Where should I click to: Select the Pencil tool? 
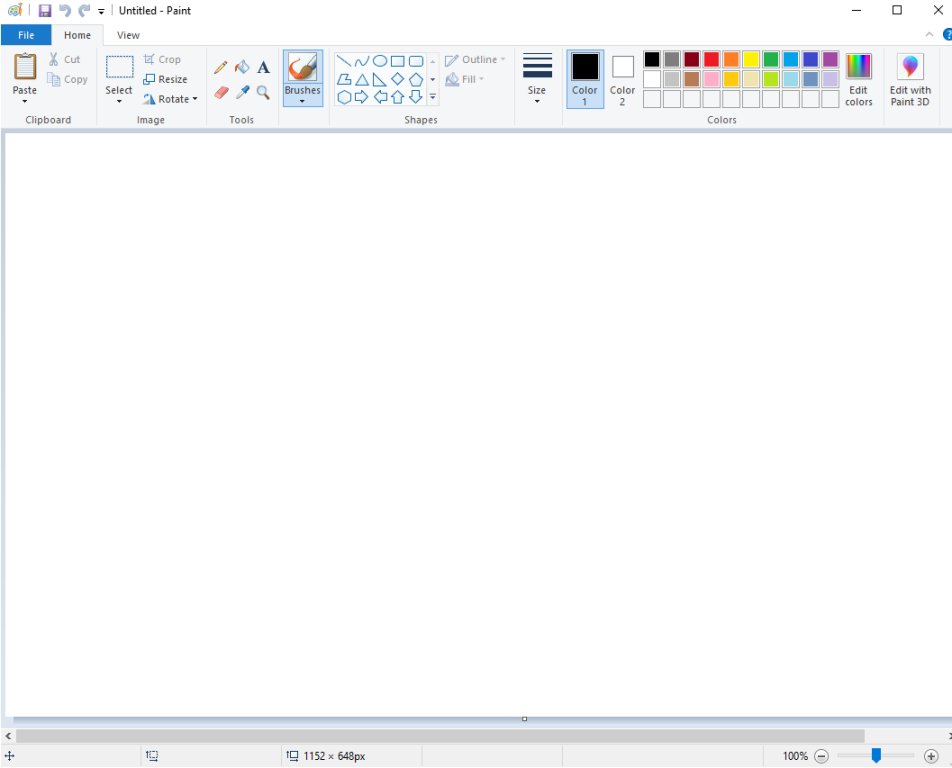pyautogui.click(x=220, y=67)
